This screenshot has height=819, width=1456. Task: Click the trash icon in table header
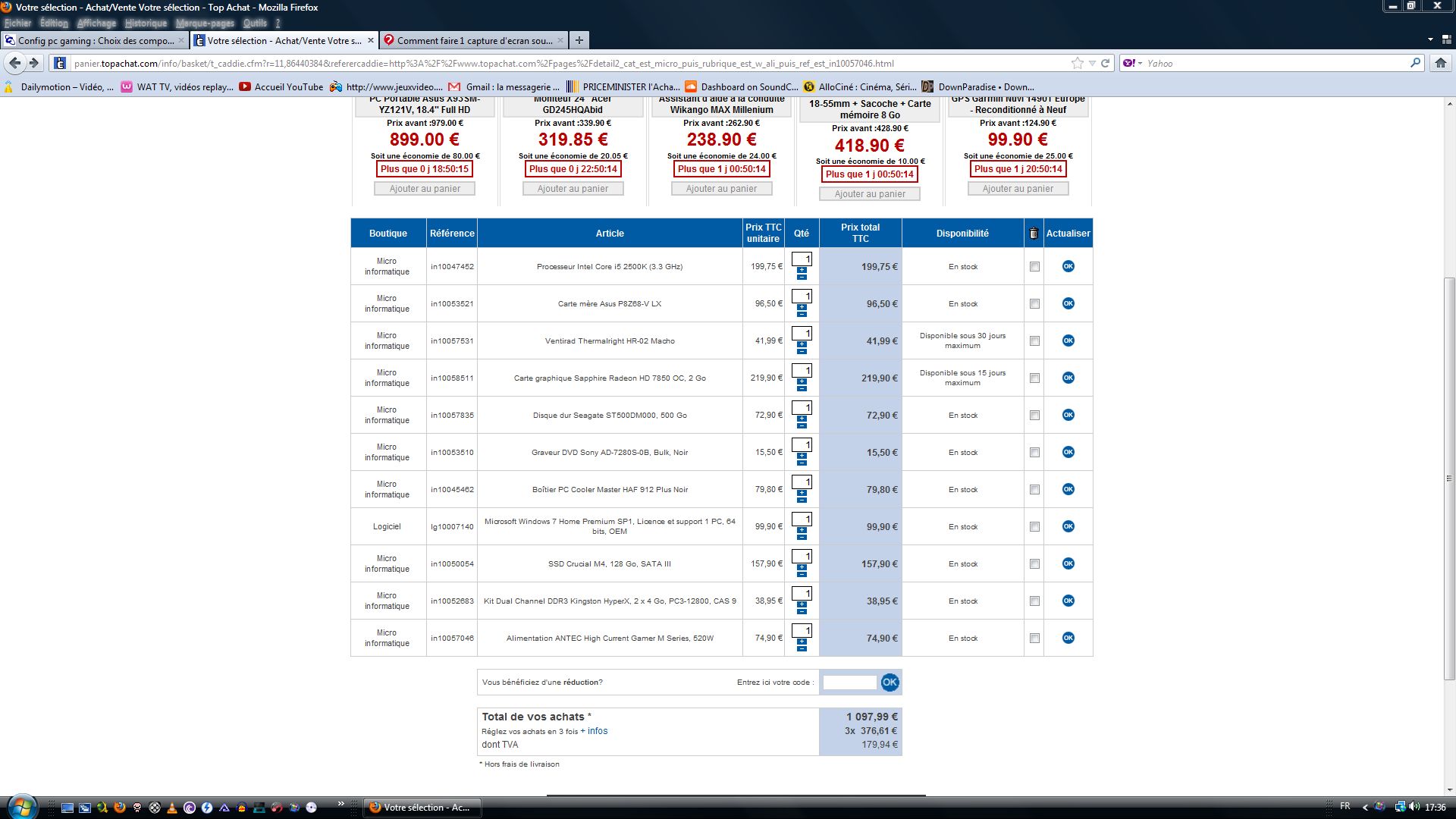[x=1033, y=234]
